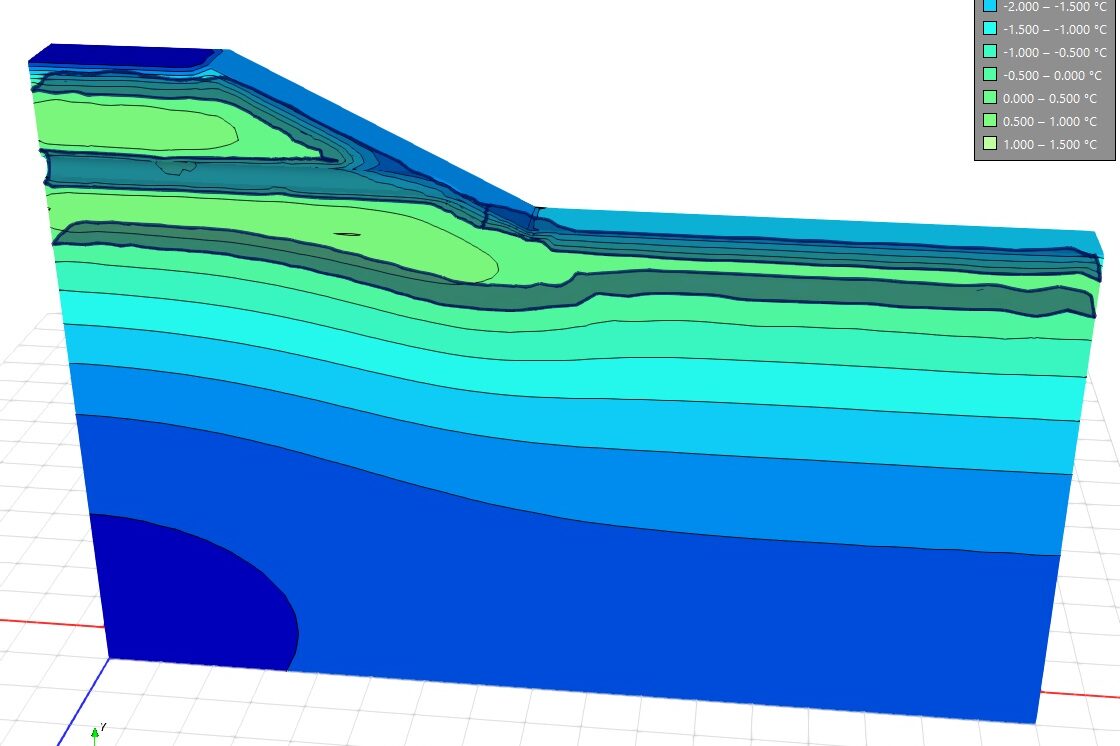Select the legend label "0.000 – 0.500 °C"
Image resolution: width=1120 pixels, height=746 pixels.
tap(1050, 98)
